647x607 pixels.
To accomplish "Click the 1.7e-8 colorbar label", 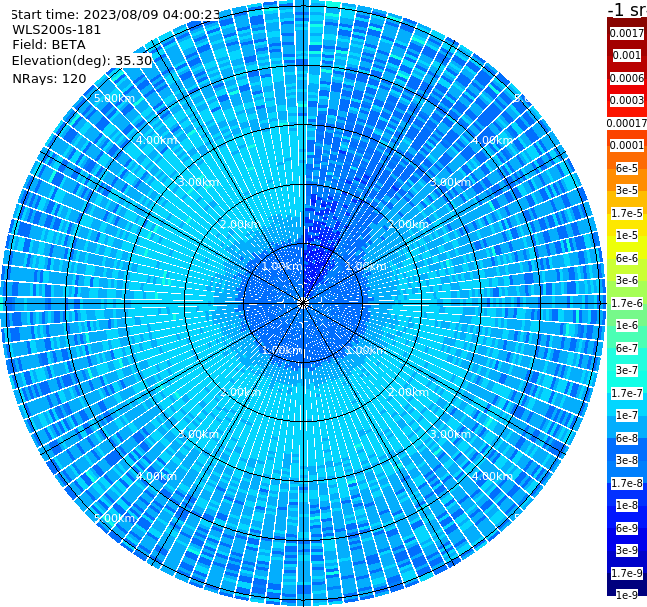I will (x=627, y=483).
